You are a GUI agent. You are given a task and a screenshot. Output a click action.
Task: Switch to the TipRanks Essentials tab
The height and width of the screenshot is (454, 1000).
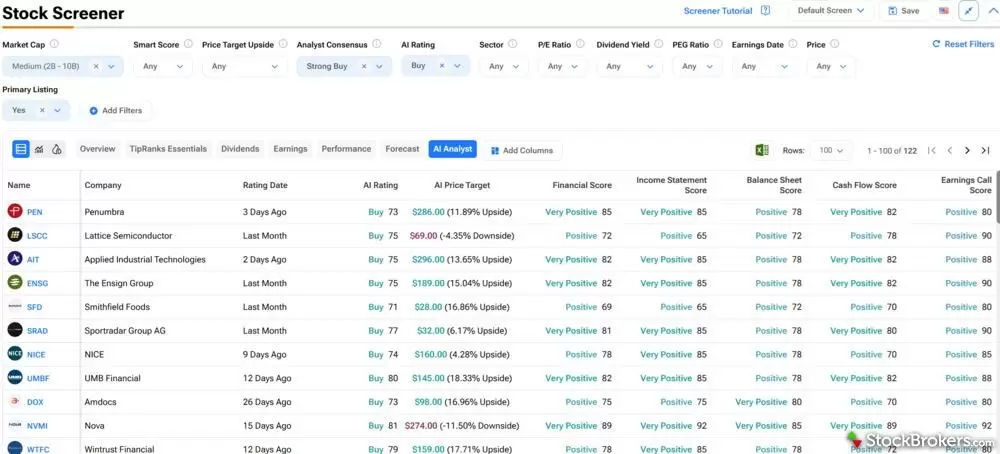click(168, 149)
